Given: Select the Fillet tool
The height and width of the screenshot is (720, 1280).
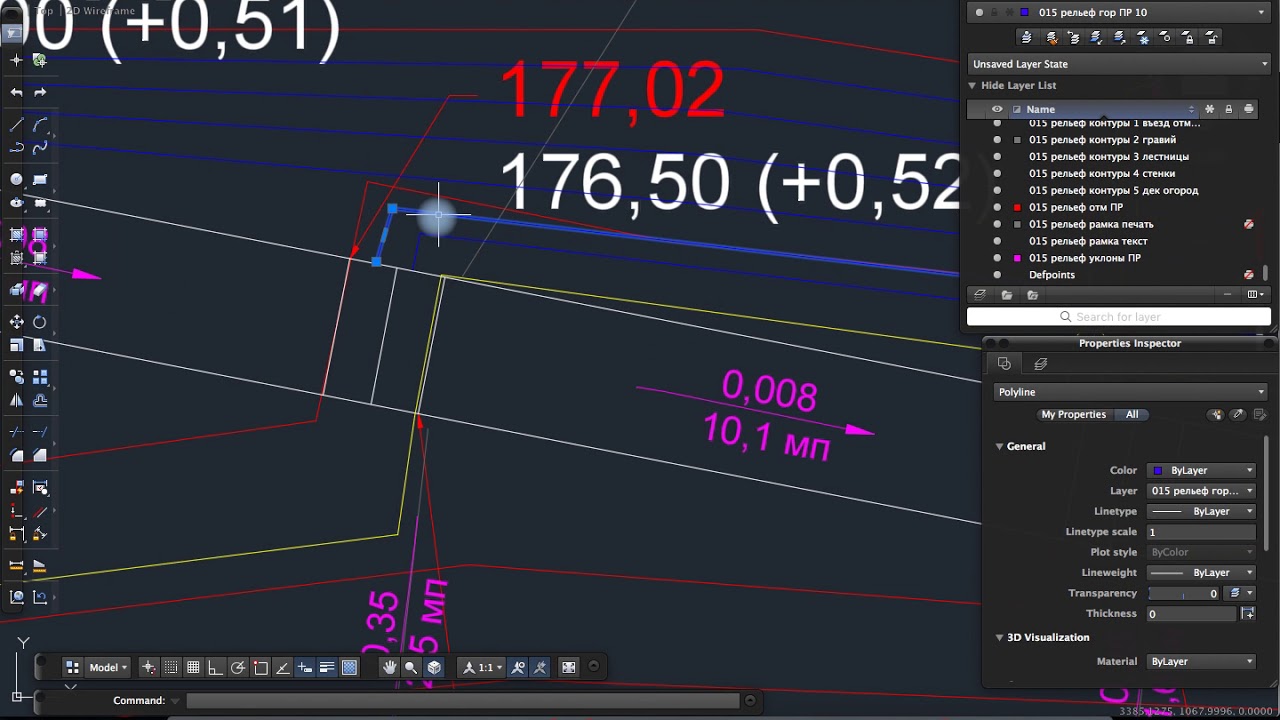Looking at the screenshot, I should point(16,455).
